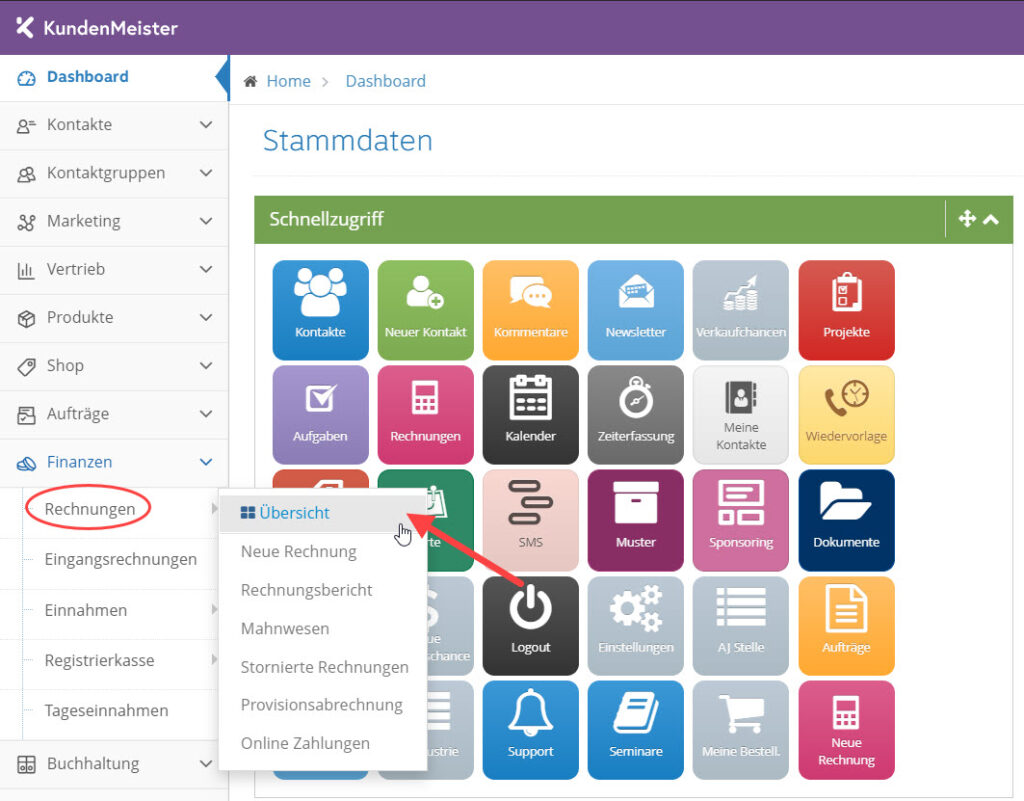Image resolution: width=1024 pixels, height=801 pixels.
Task: Click the KundenMeister logo
Action: [x=97, y=27]
